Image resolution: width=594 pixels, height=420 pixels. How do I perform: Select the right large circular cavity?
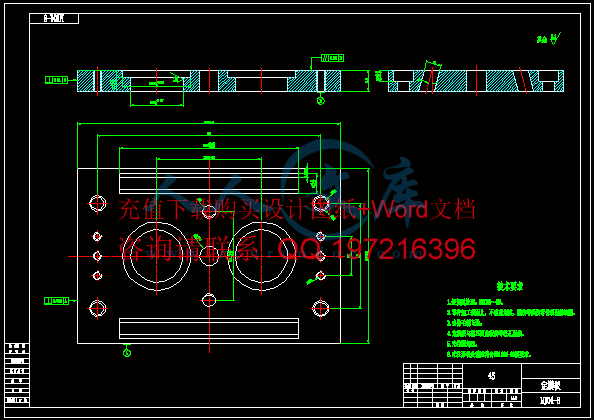click(x=261, y=256)
